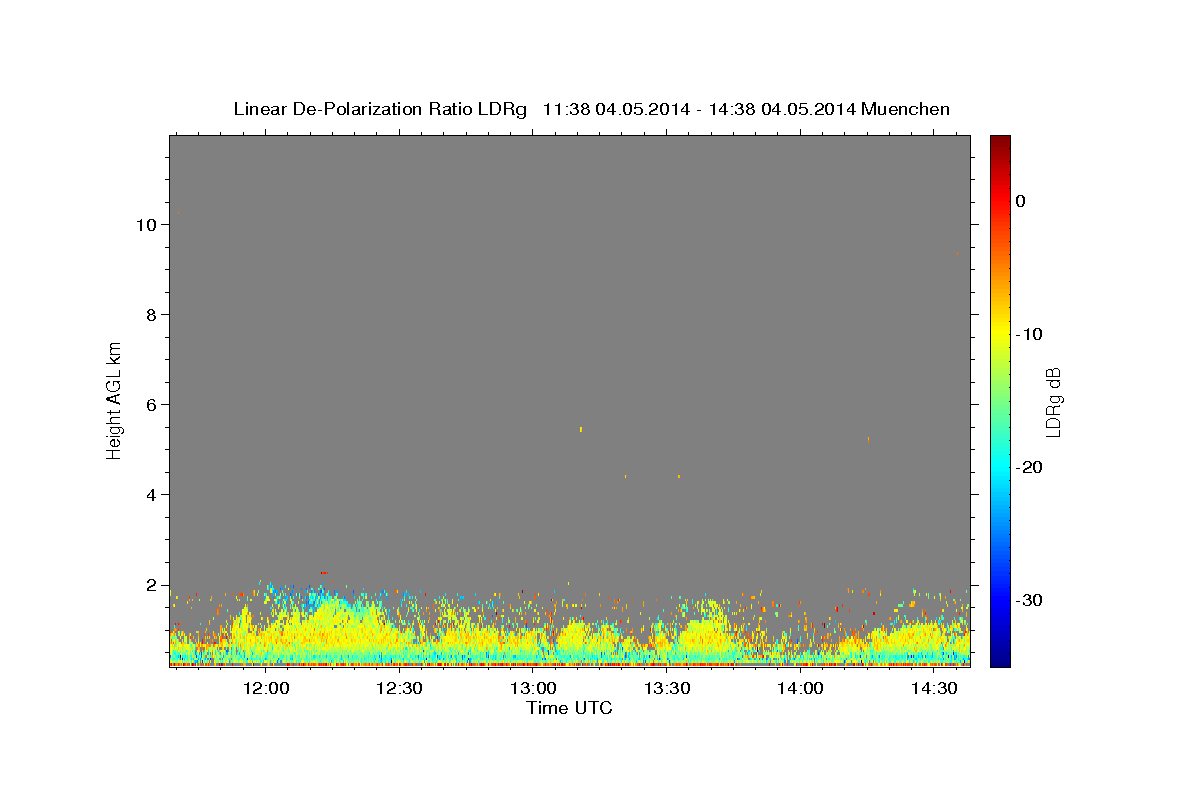Click the LDRg color scale bar

1000,400
